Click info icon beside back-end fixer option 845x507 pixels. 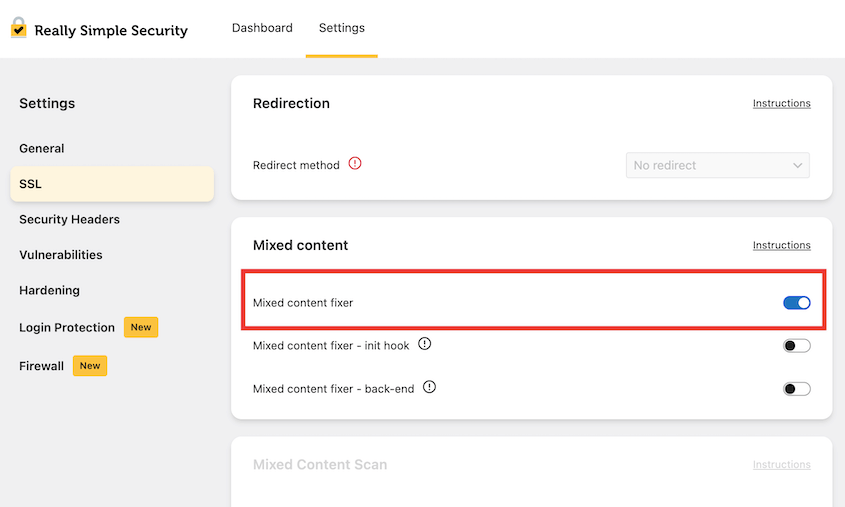click(430, 388)
